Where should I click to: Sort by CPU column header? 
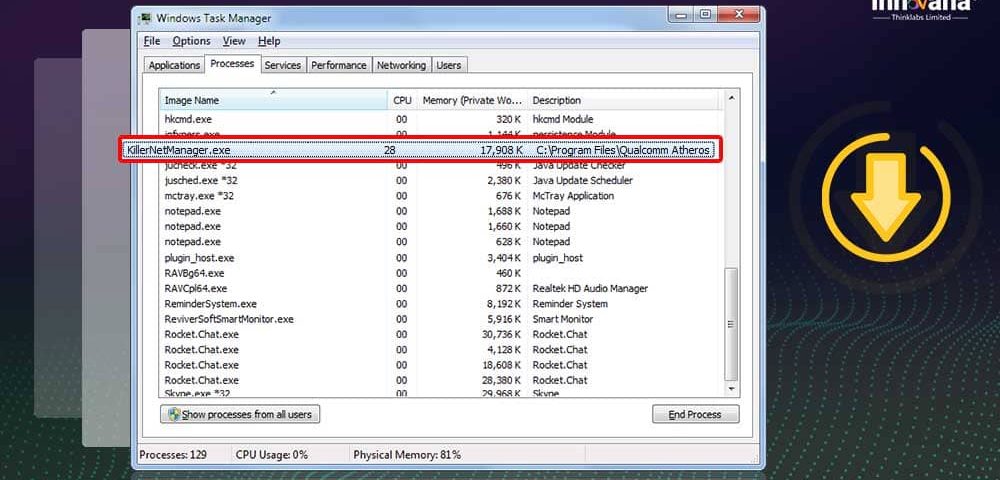[x=402, y=100]
